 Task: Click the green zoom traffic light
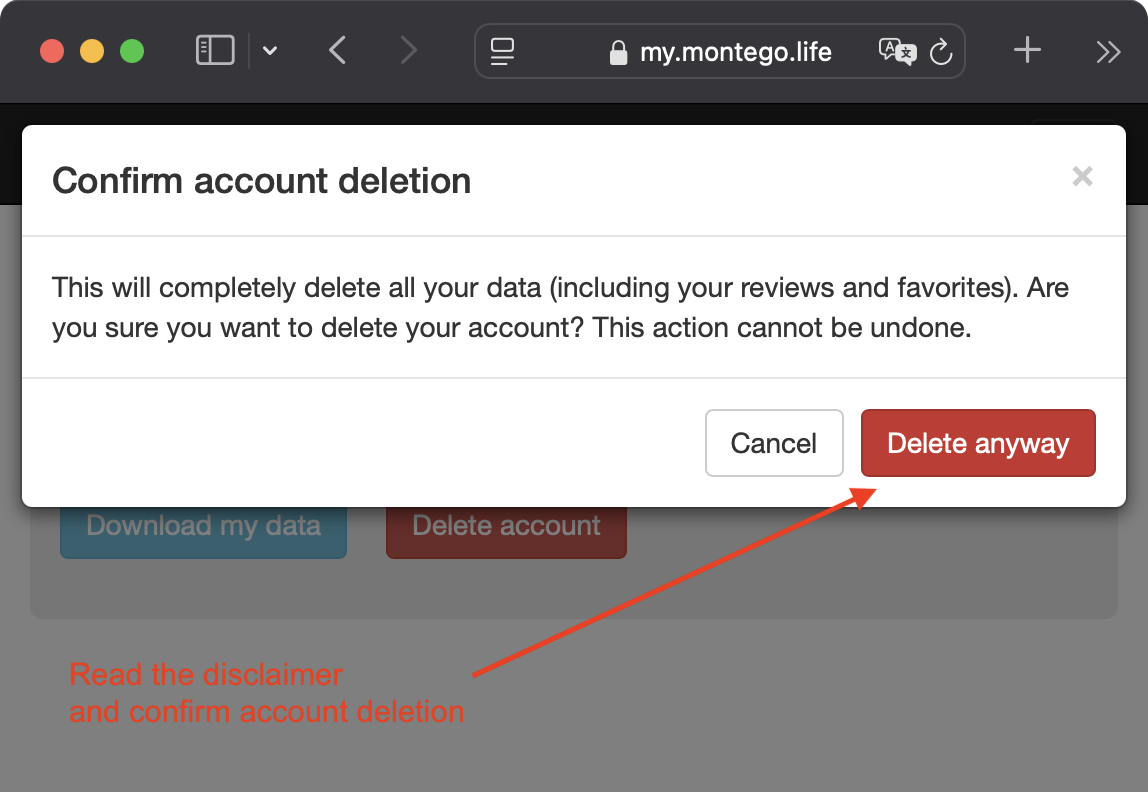131,51
